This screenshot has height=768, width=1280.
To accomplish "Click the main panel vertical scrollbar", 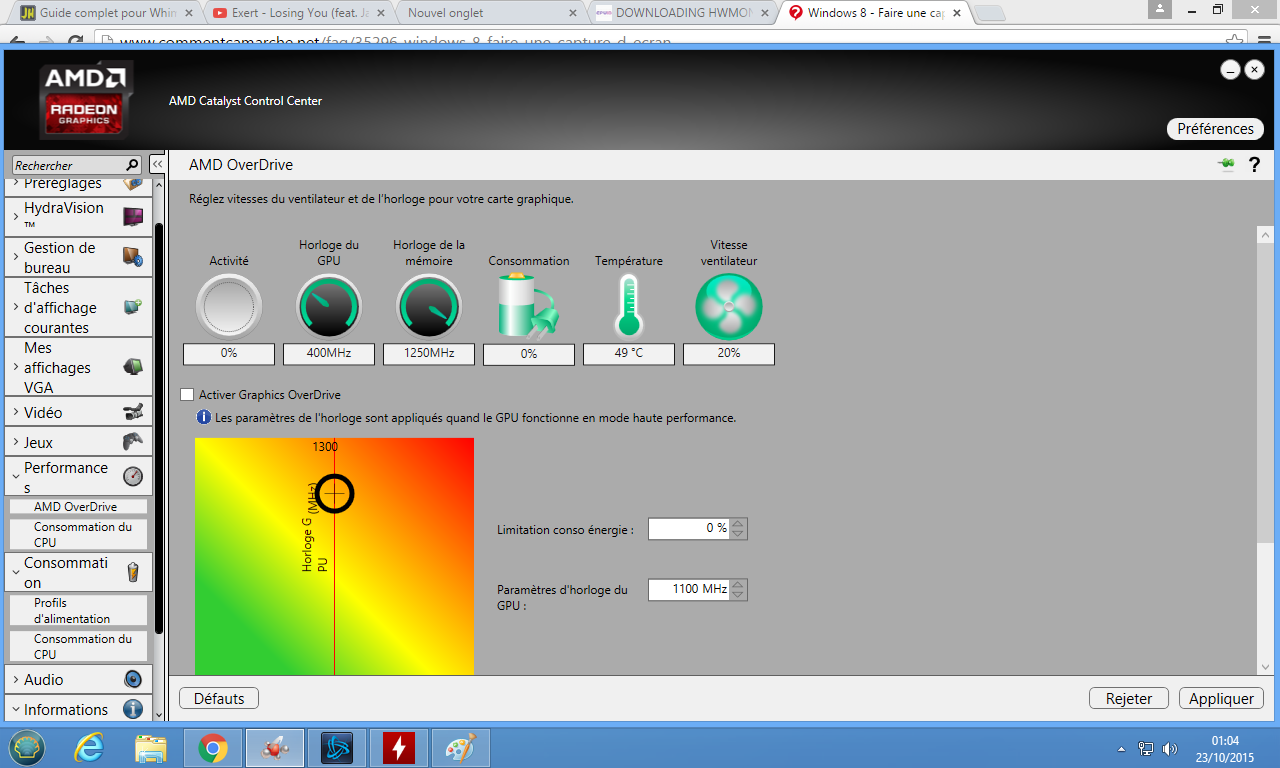I will tap(1265, 395).
